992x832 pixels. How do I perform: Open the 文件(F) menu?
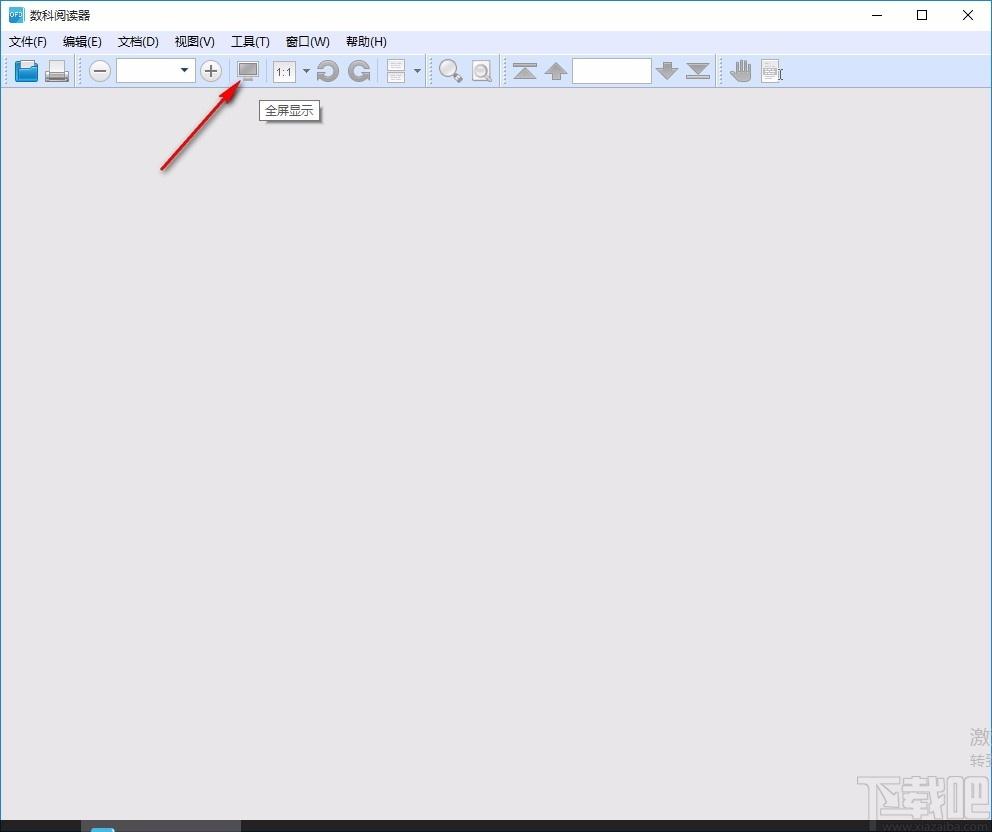click(28, 42)
